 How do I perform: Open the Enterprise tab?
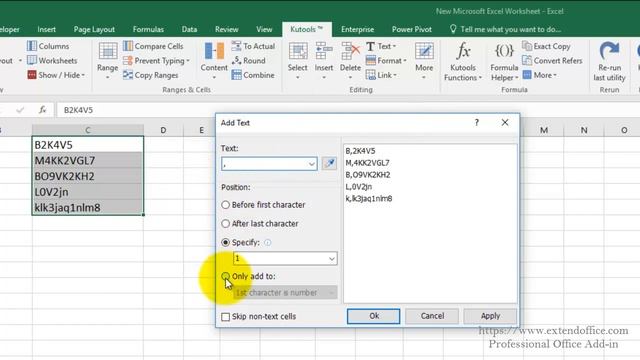point(358,29)
